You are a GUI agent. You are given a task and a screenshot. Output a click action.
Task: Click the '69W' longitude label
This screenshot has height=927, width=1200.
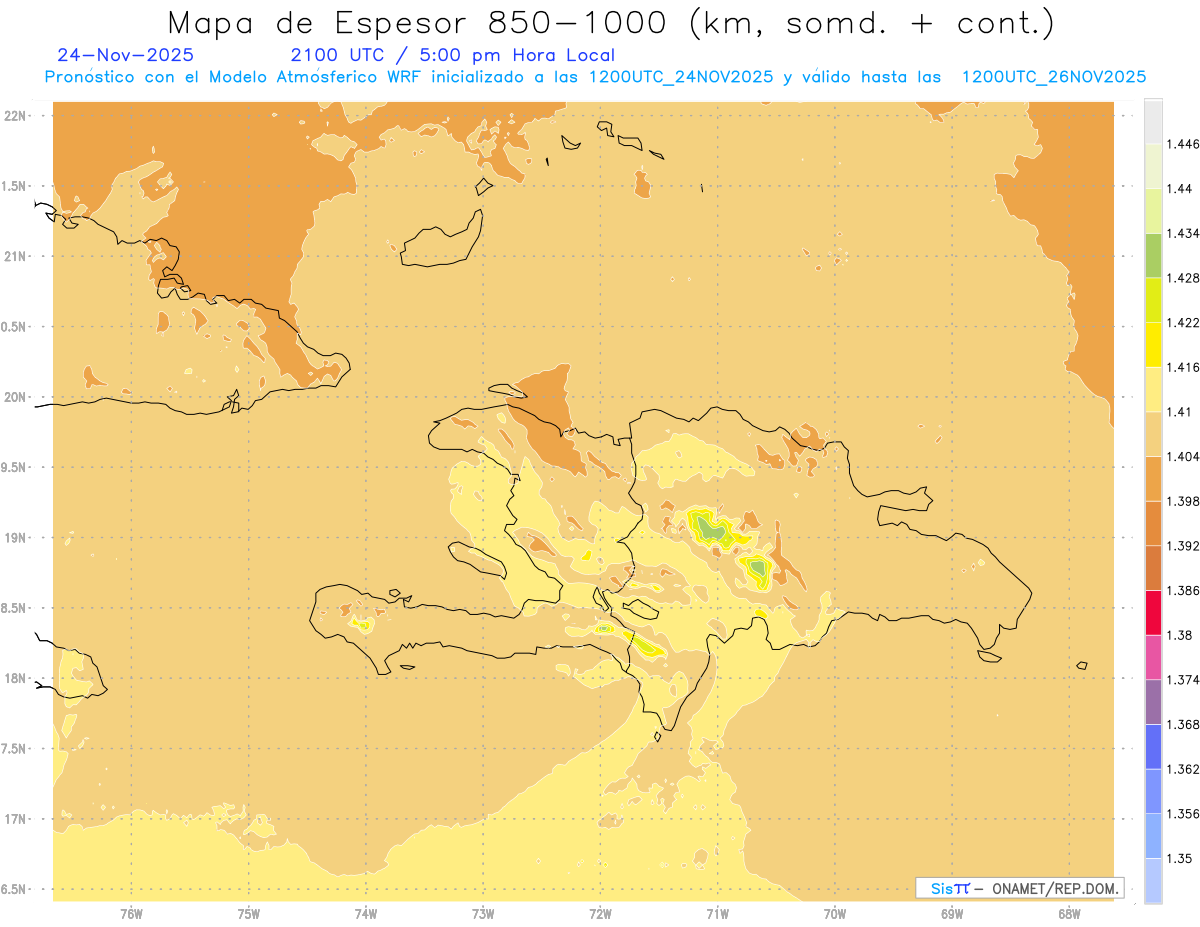(x=952, y=914)
